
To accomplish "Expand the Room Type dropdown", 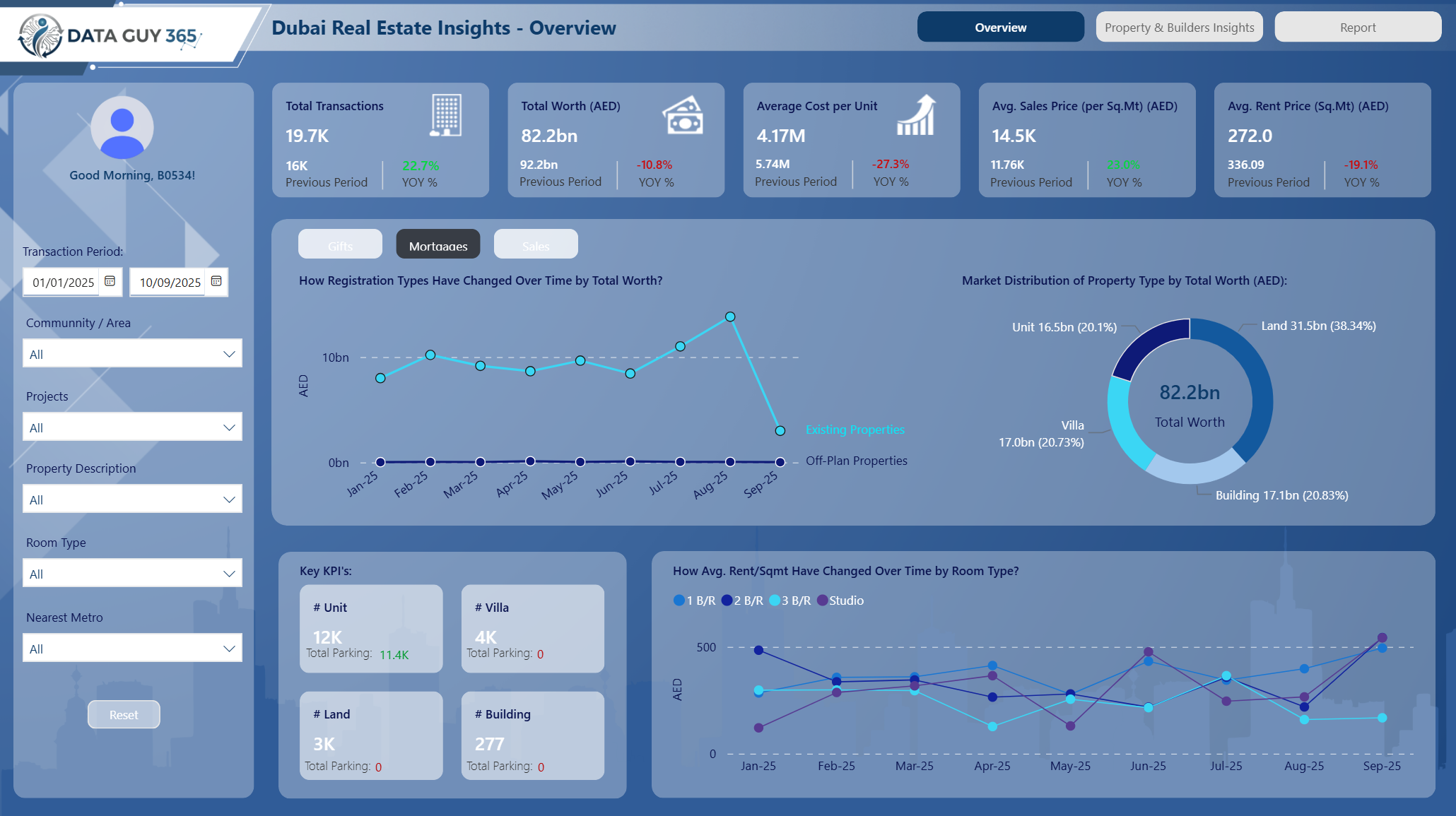I will tap(132, 574).
